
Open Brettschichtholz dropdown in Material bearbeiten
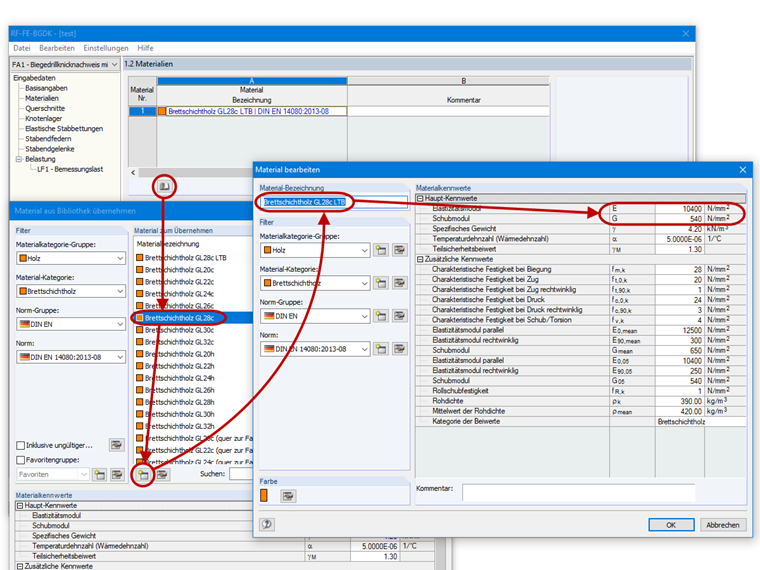pos(364,283)
